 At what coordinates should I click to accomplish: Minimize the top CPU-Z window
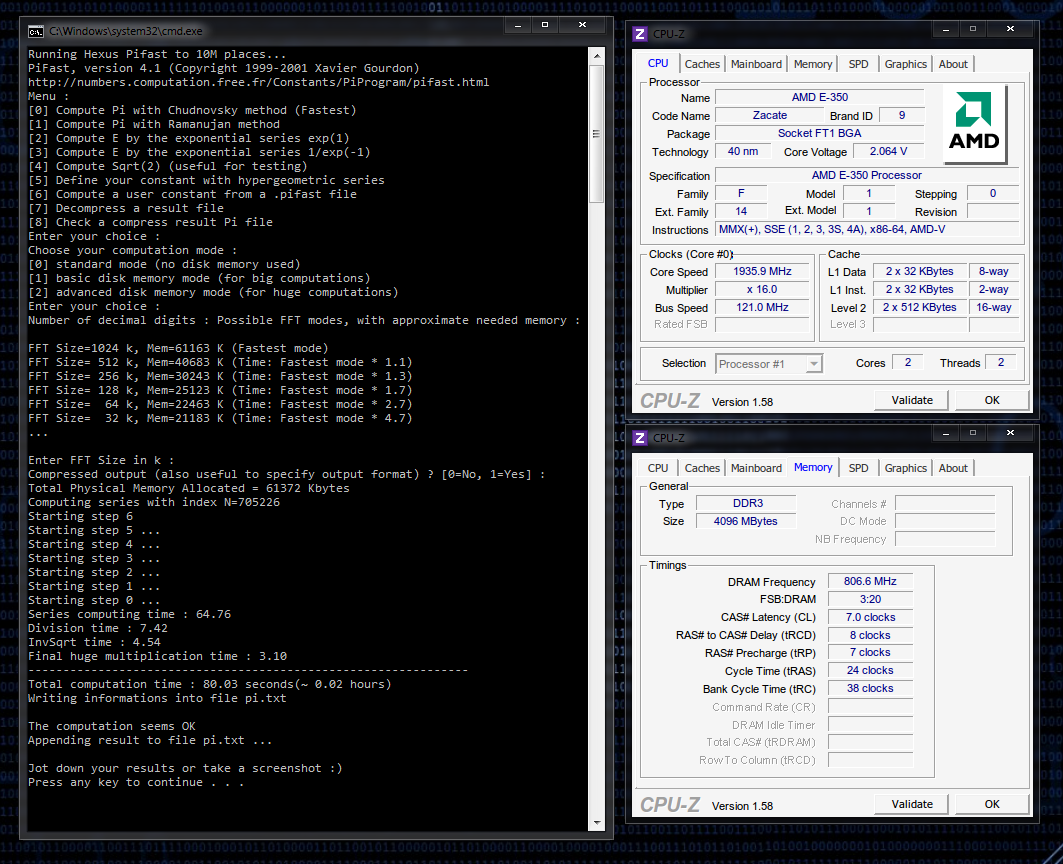pyautogui.click(x=946, y=29)
